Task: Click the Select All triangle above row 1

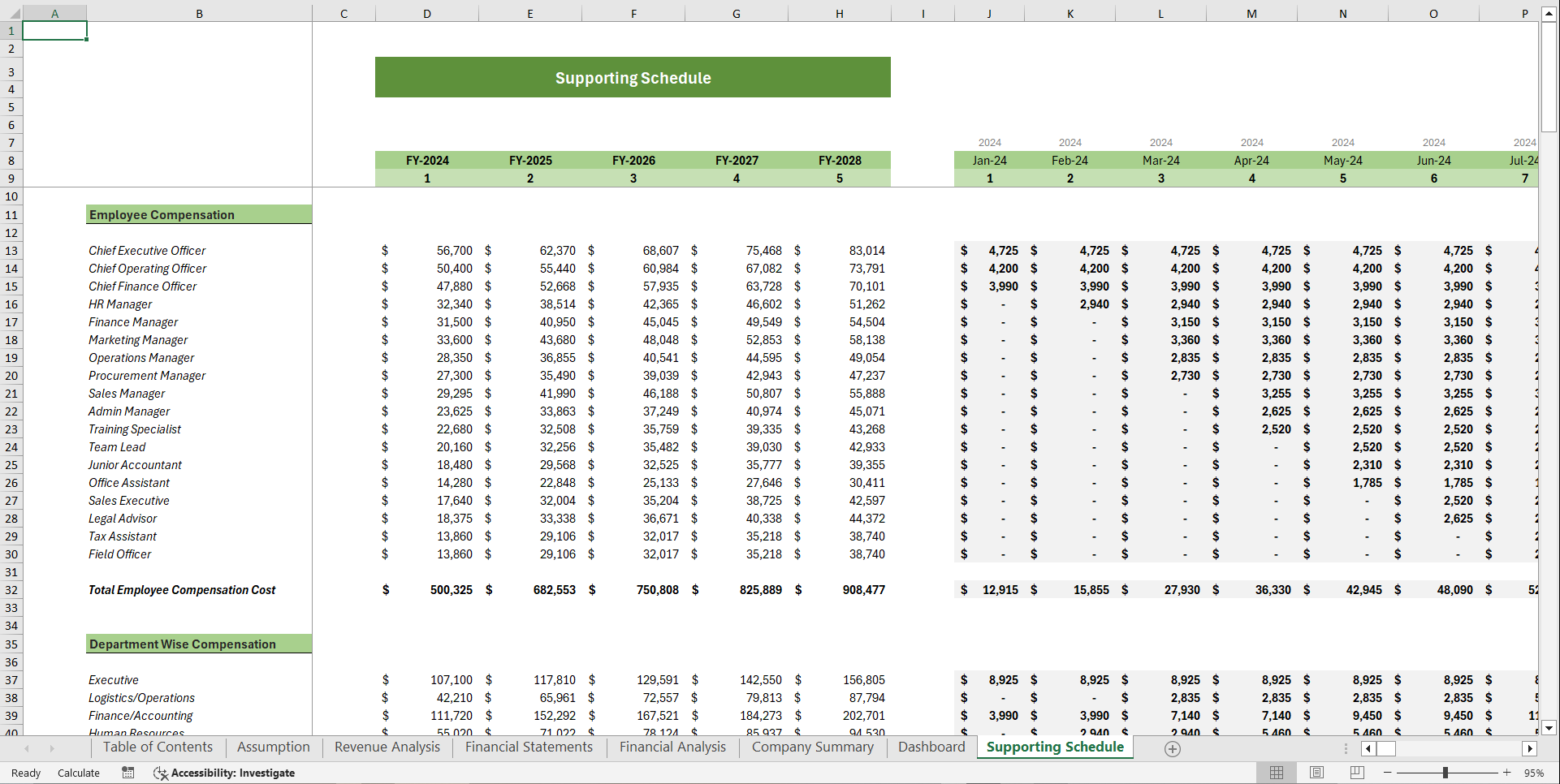Action: click(x=11, y=13)
